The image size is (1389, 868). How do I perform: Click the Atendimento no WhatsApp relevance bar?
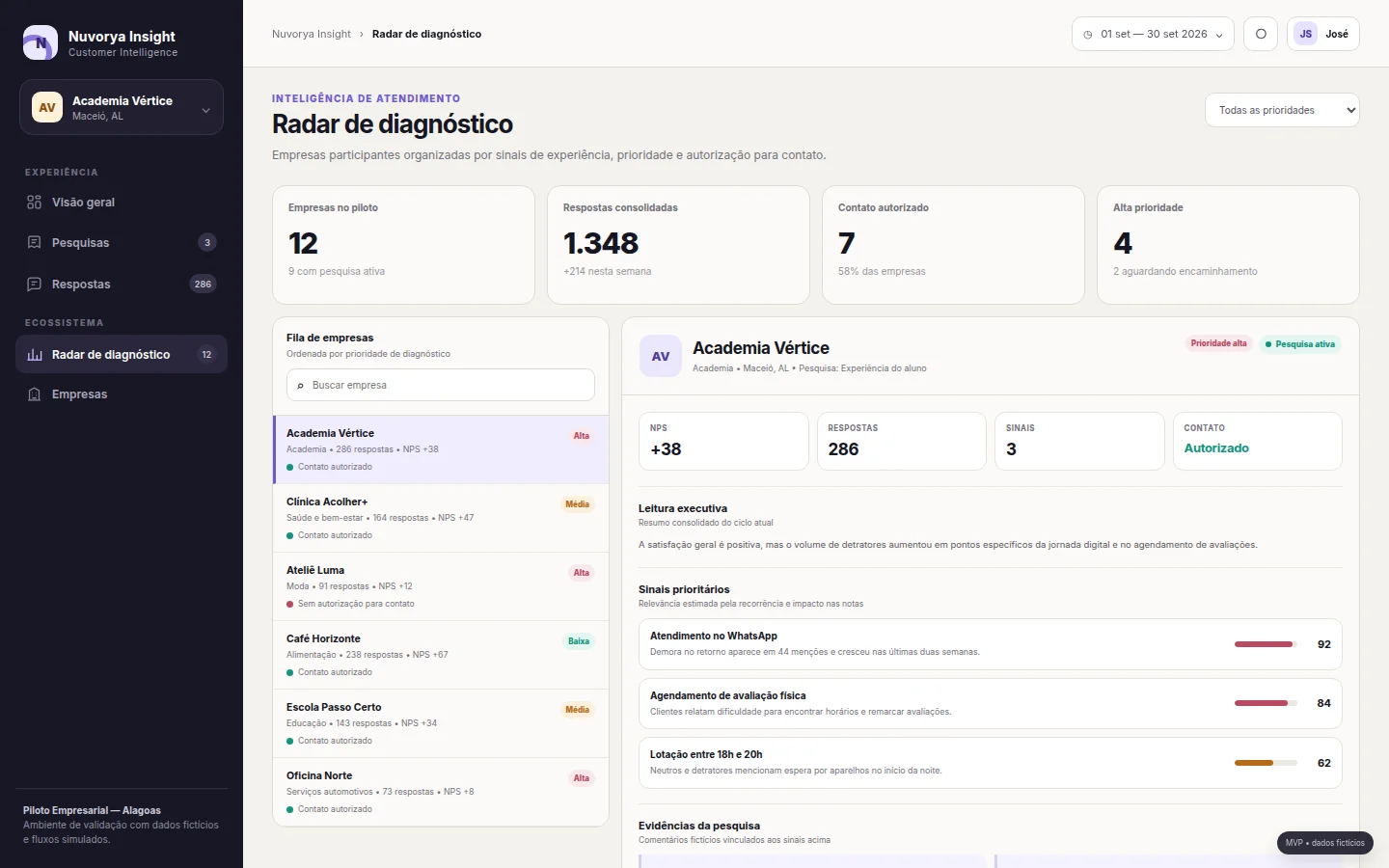pyautogui.click(x=1266, y=644)
